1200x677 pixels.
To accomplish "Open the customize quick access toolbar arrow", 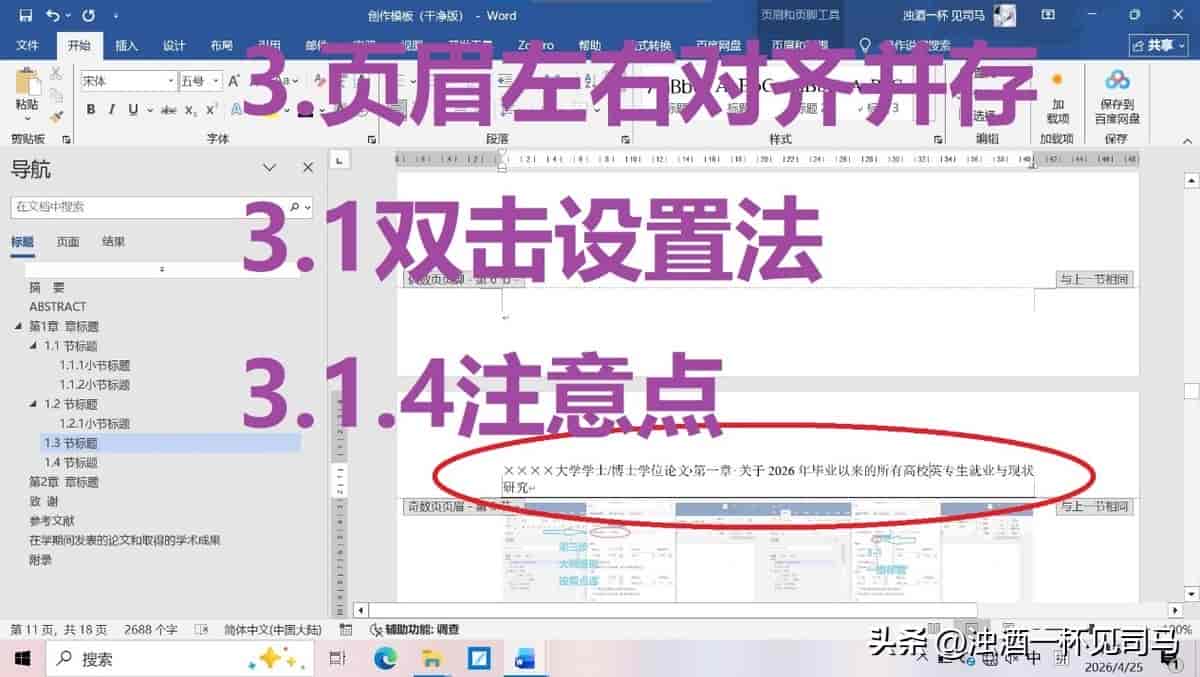I will coord(116,16).
